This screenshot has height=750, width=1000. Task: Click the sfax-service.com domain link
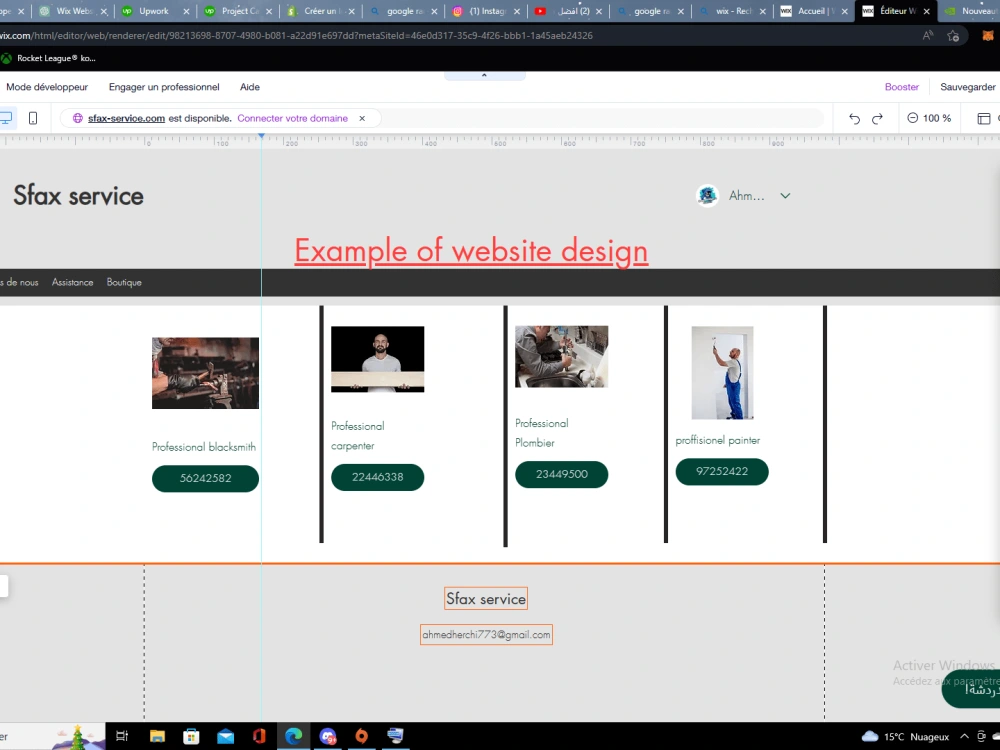tap(126, 118)
